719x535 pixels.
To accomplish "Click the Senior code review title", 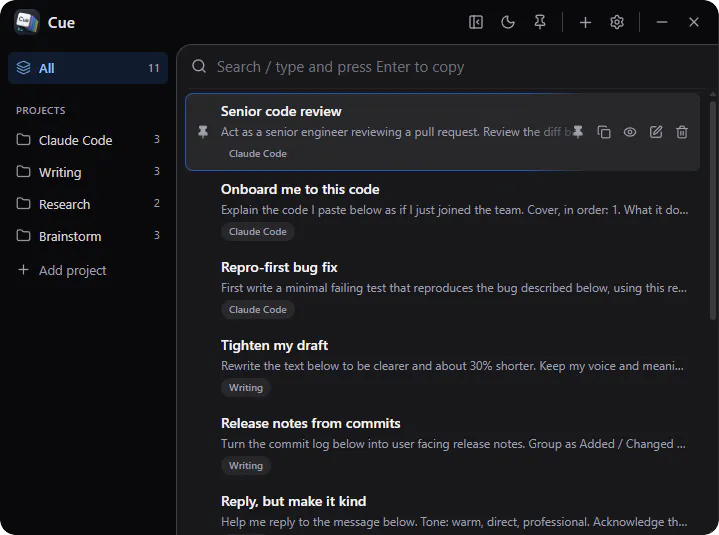I will tap(281, 111).
